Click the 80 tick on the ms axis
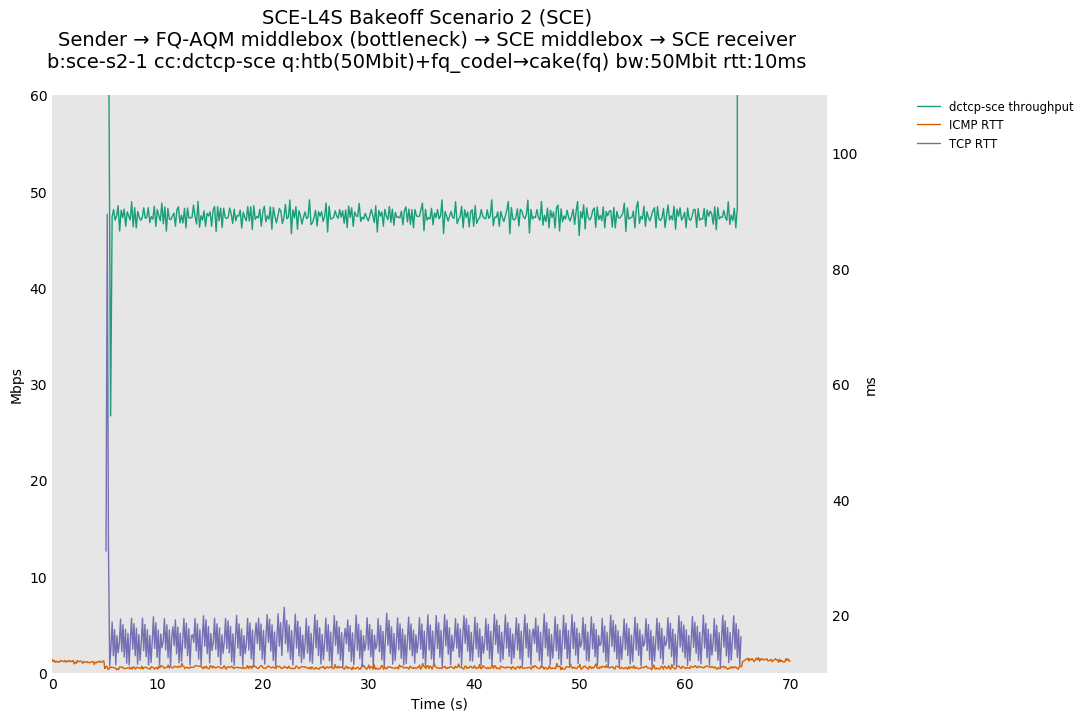Viewport: 1088px width, 721px height. click(x=840, y=270)
